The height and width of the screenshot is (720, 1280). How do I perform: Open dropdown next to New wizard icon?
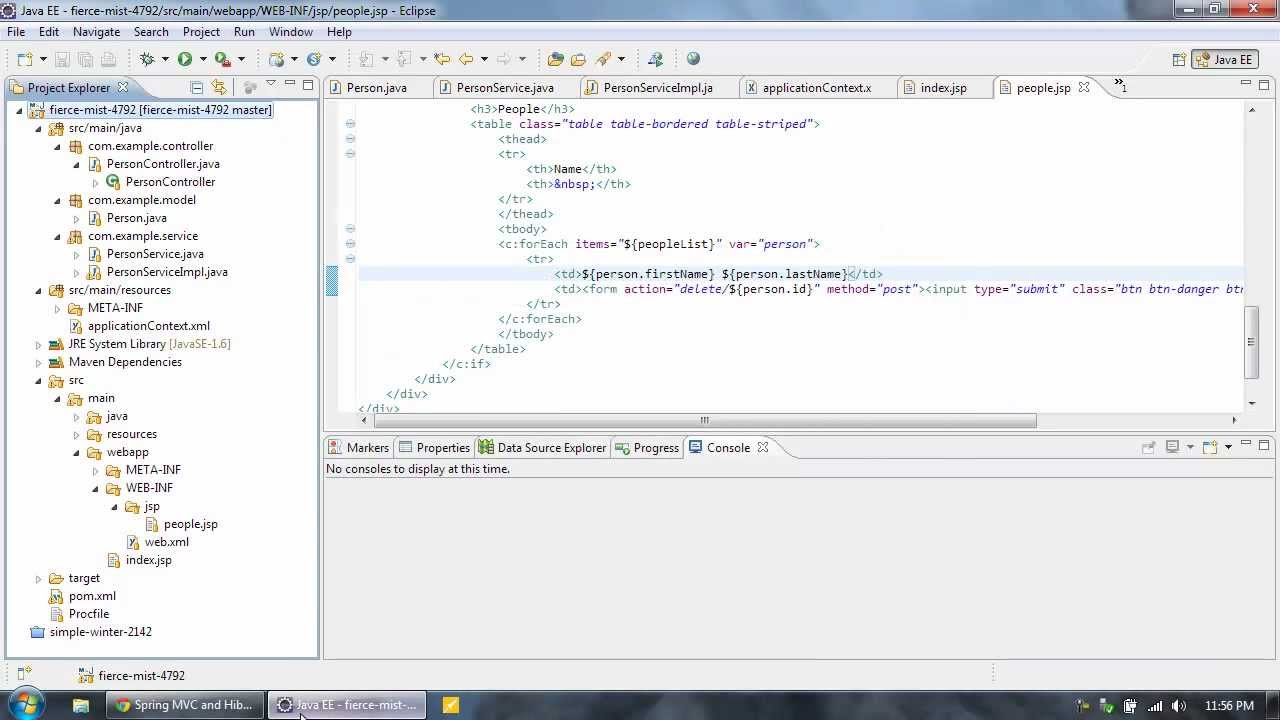point(42,59)
